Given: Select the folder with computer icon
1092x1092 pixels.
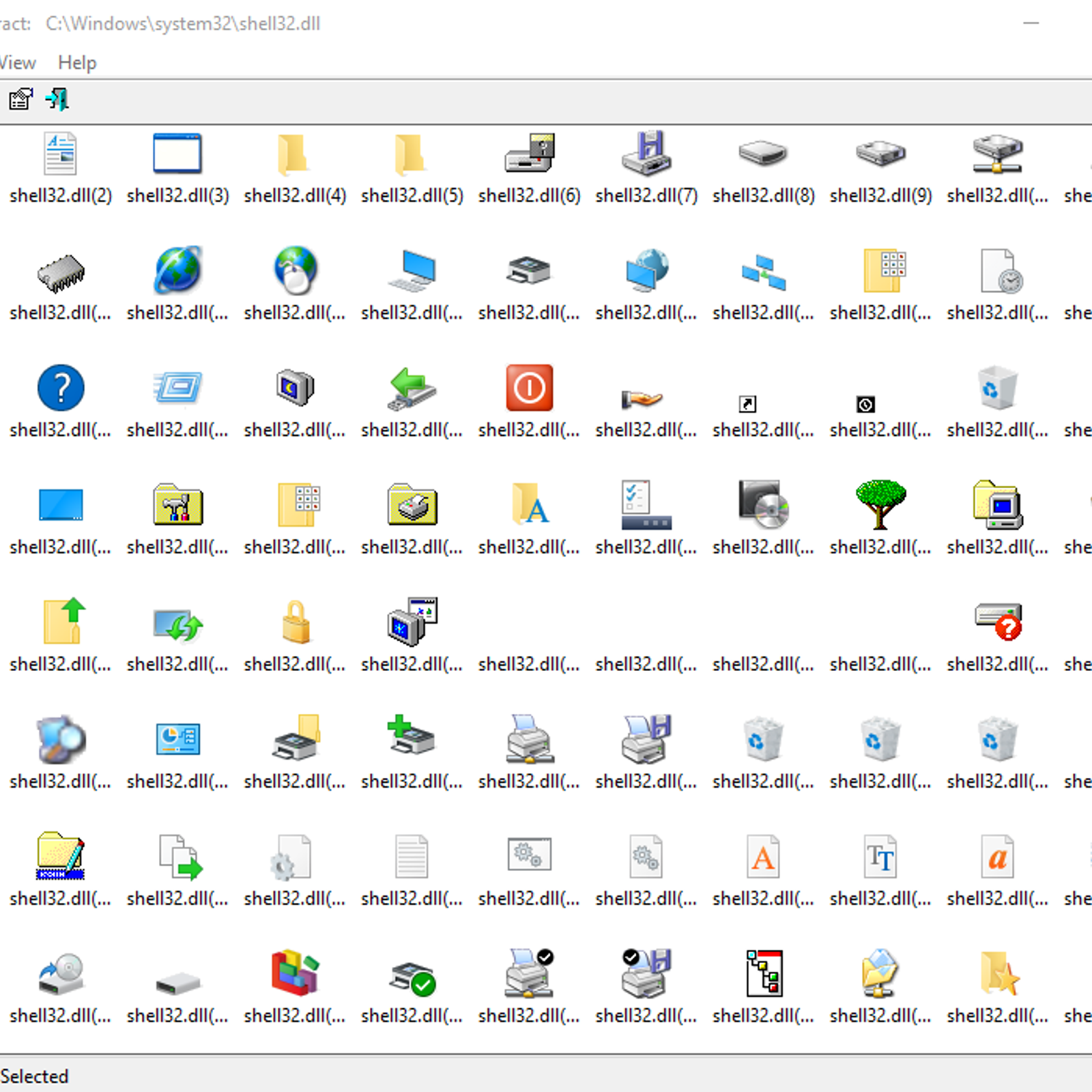Looking at the screenshot, I should click(x=998, y=505).
